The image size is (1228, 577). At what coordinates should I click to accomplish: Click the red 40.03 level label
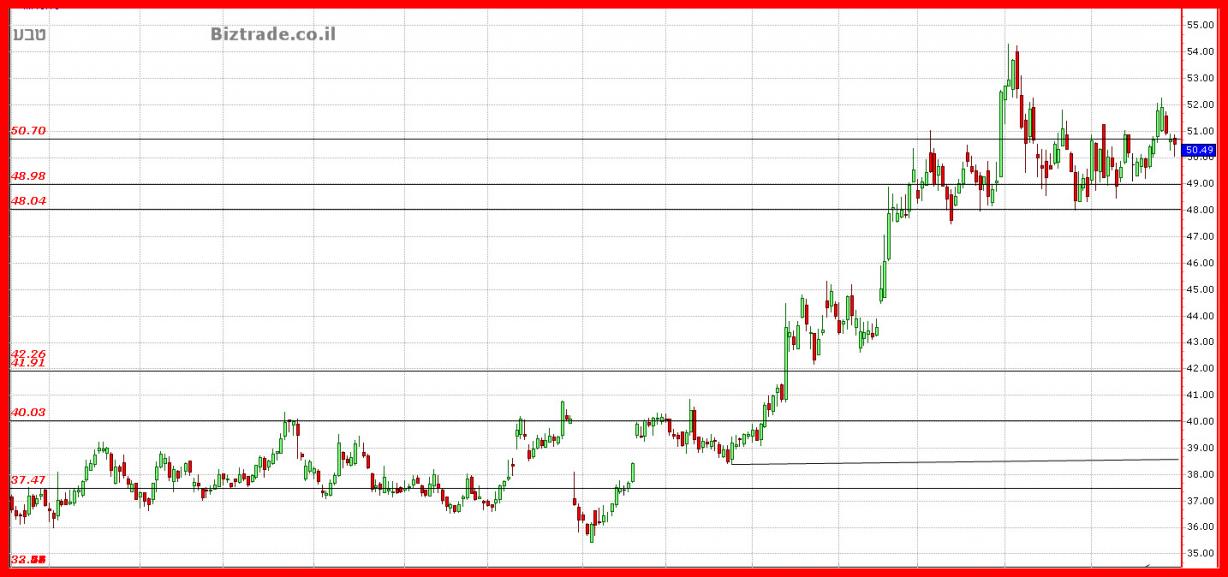29,412
